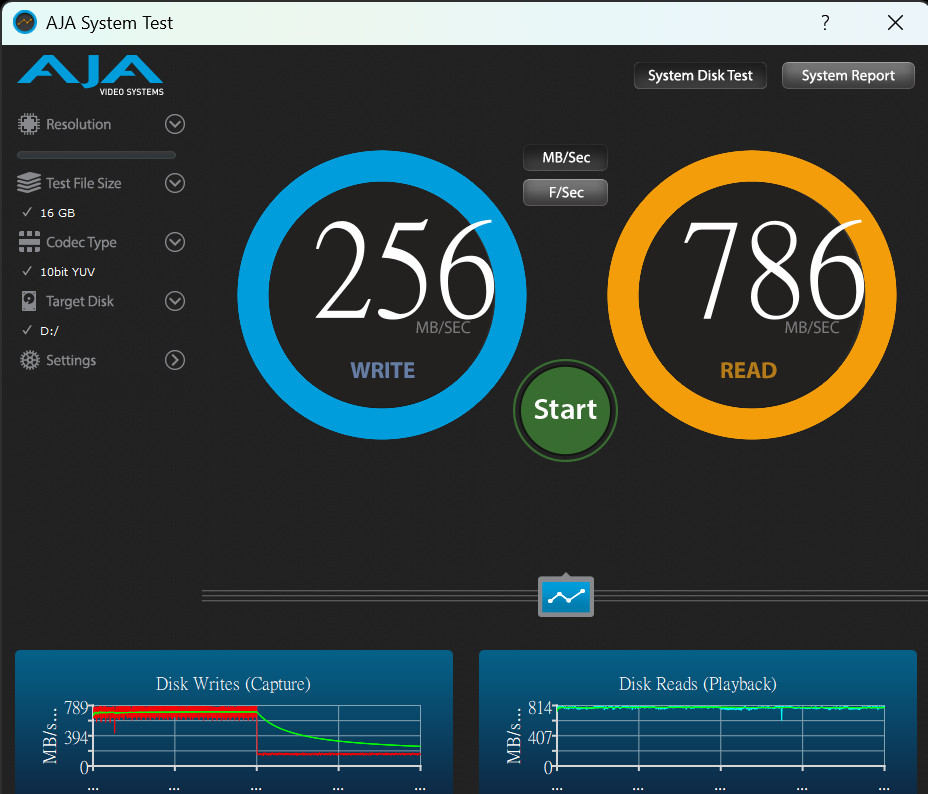Click the Target Disk label

tap(80, 301)
